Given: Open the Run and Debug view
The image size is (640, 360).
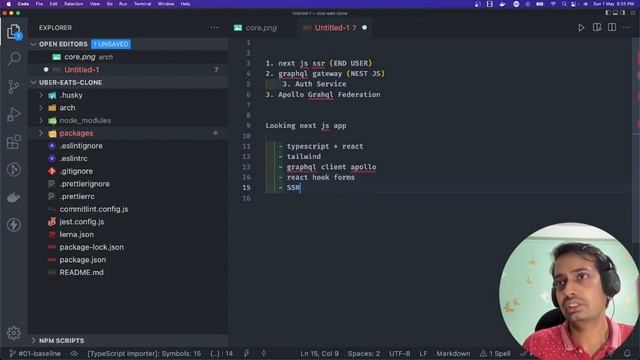Looking at the screenshot, I should click(x=14, y=115).
